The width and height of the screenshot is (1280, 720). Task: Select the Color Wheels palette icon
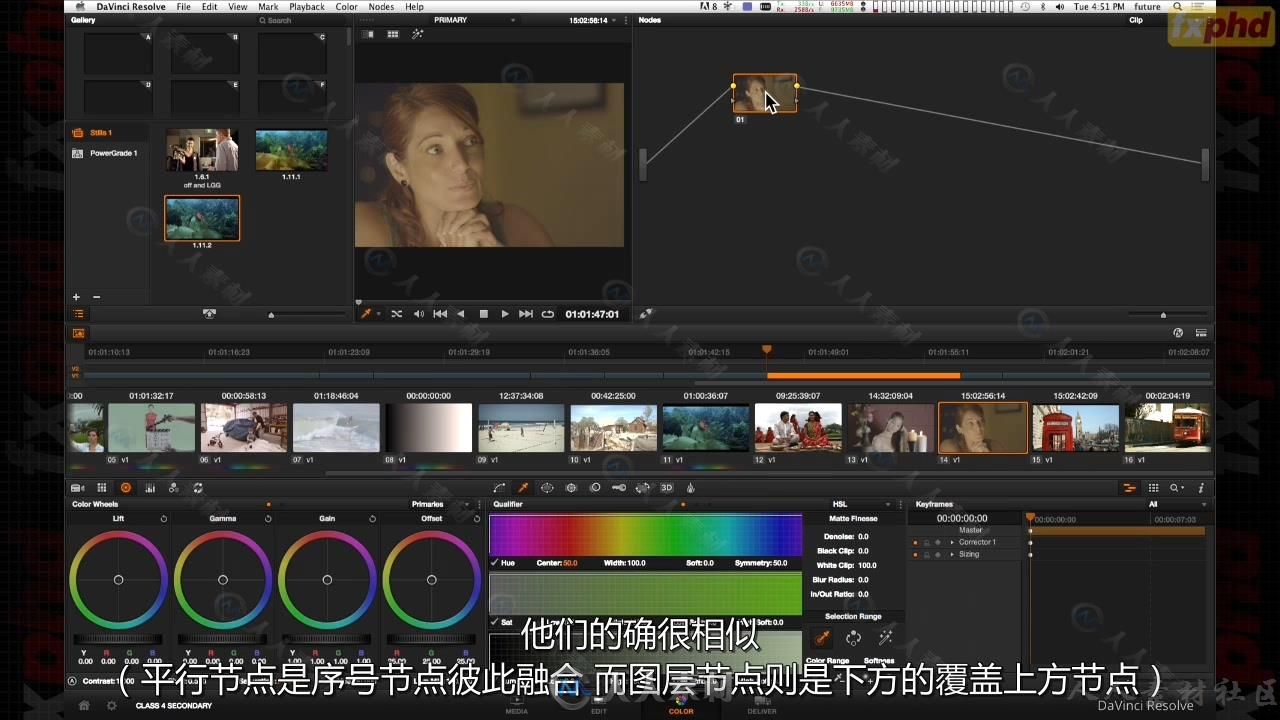tap(126, 488)
